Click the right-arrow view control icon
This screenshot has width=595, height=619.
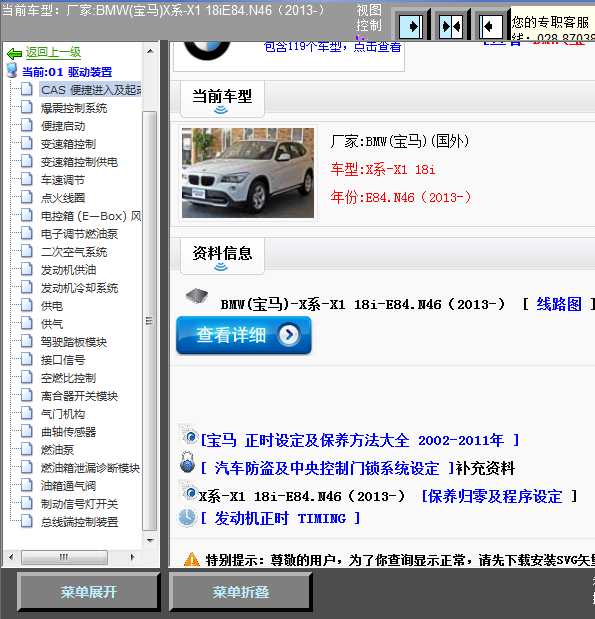tap(411, 26)
